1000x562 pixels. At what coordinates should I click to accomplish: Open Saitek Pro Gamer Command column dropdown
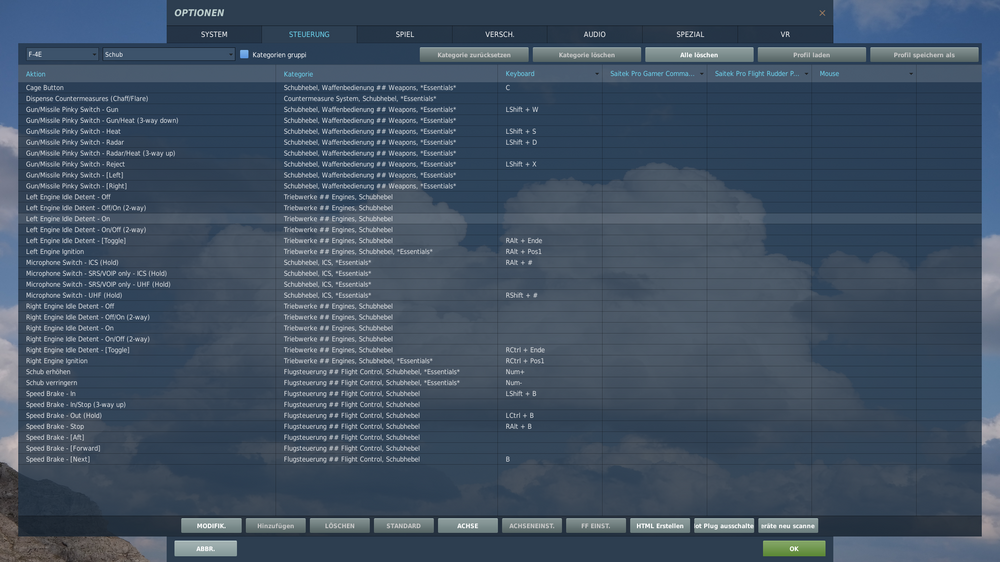pos(702,74)
